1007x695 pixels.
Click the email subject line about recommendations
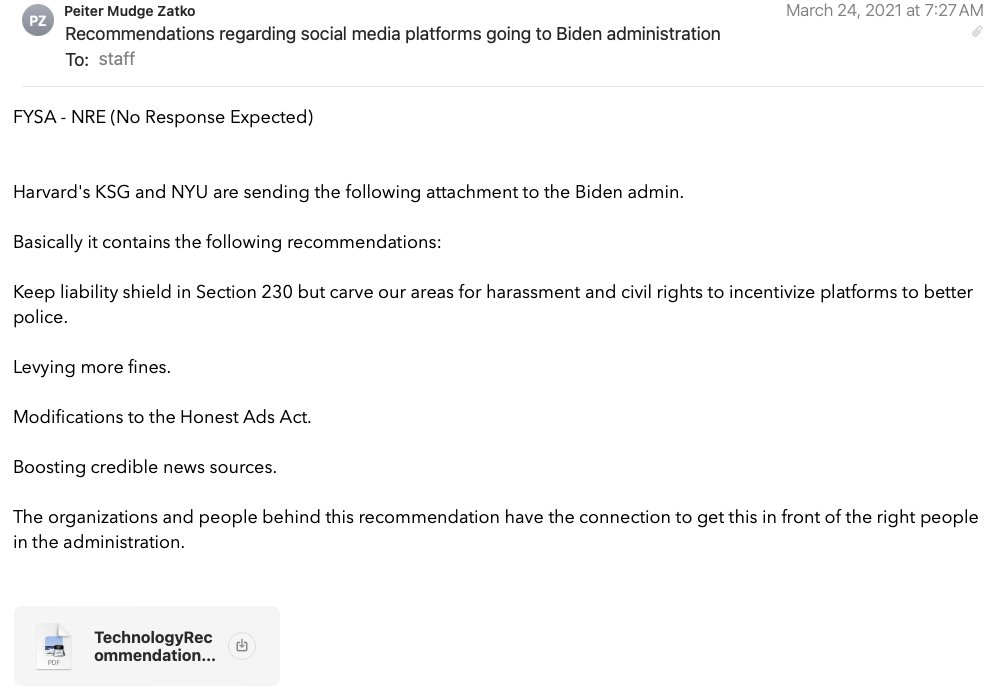pyautogui.click(x=392, y=34)
